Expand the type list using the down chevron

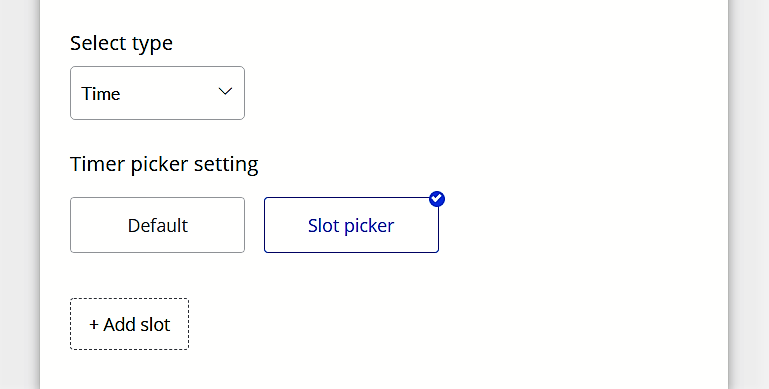(225, 91)
